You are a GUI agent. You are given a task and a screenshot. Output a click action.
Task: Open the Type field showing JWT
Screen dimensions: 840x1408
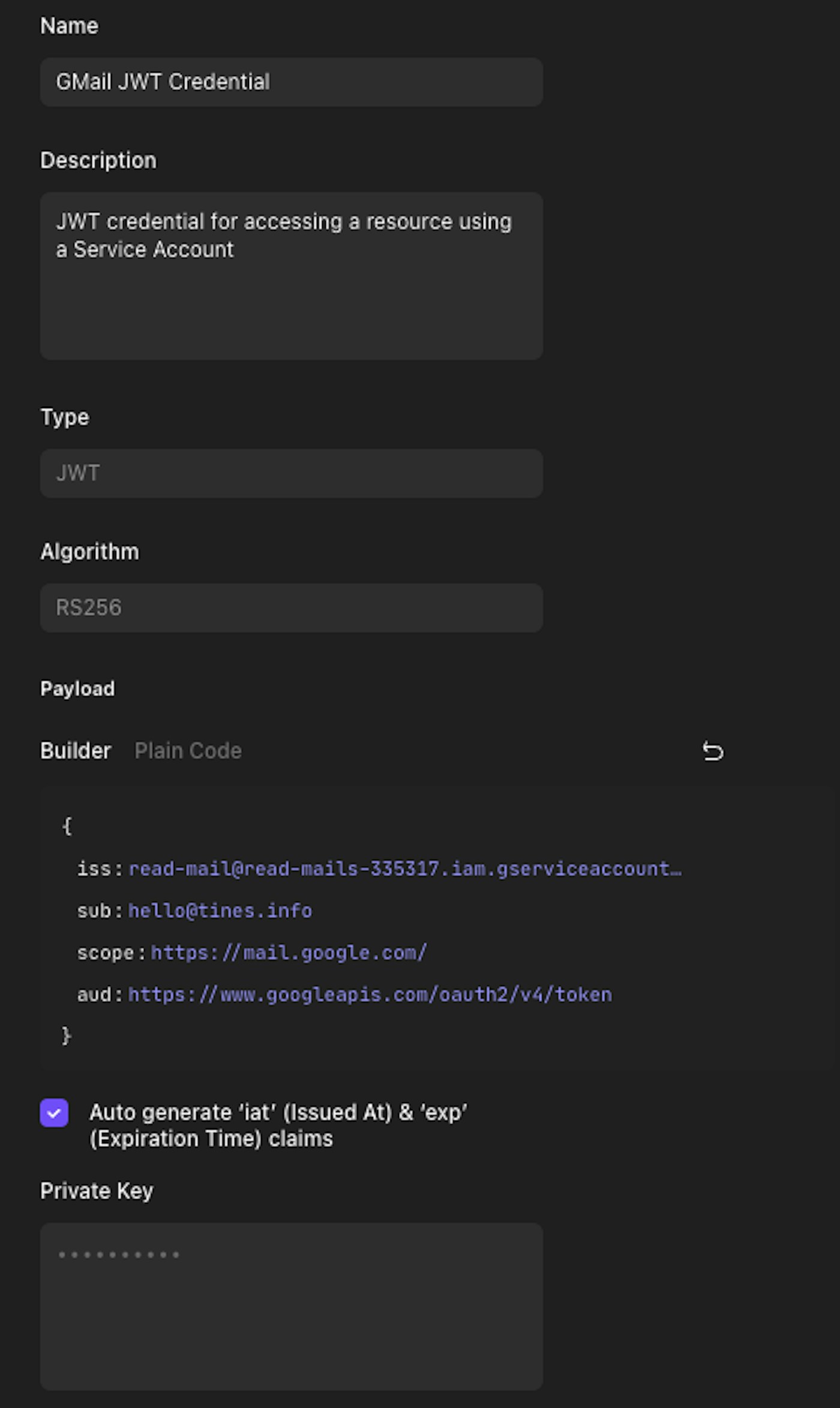[292, 474]
